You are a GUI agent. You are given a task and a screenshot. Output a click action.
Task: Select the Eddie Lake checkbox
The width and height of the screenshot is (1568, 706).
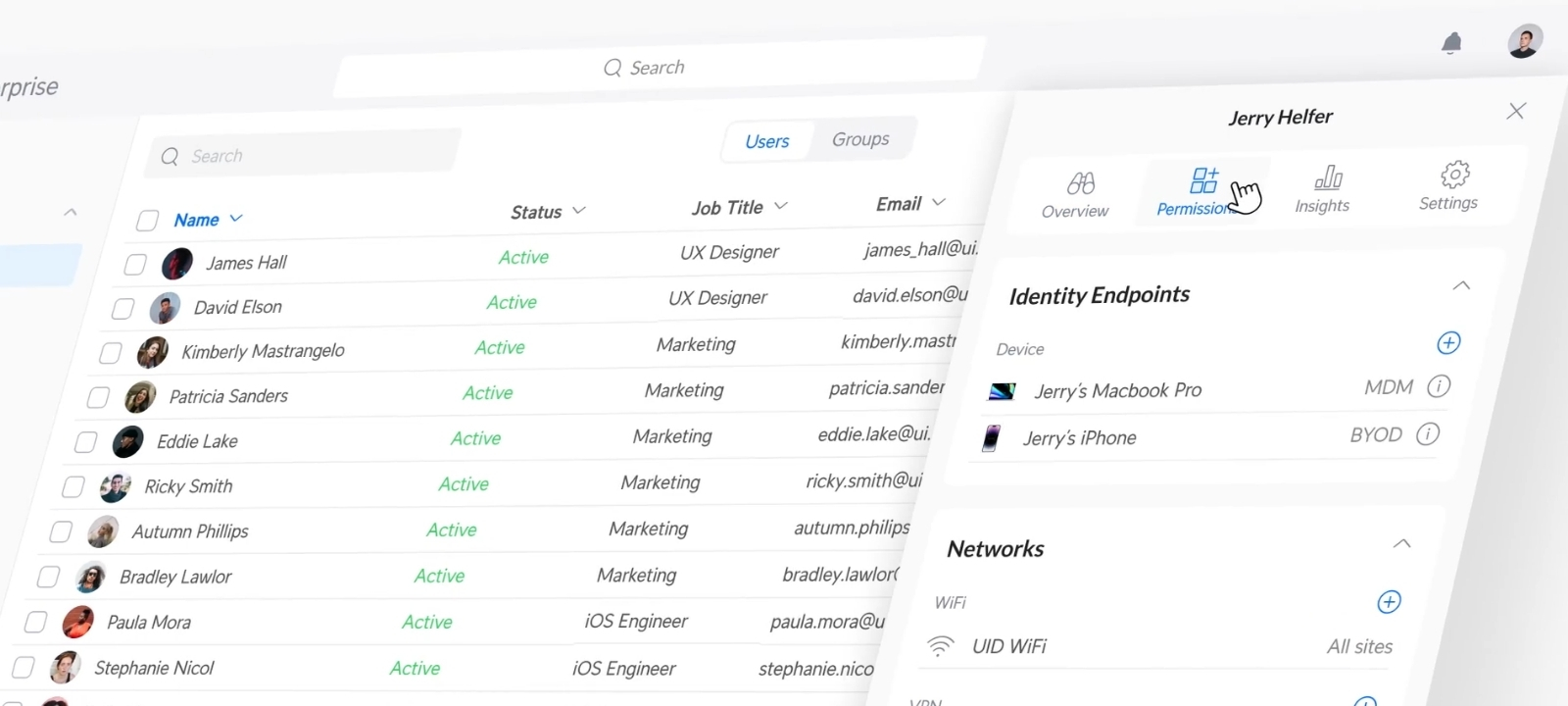click(x=85, y=442)
